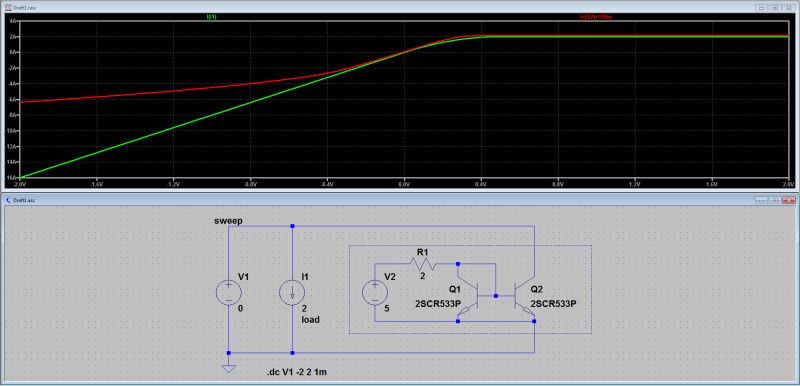800x386 pixels.
Task: Click Q1's 2SCR533P model name
Action: [438, 304]
